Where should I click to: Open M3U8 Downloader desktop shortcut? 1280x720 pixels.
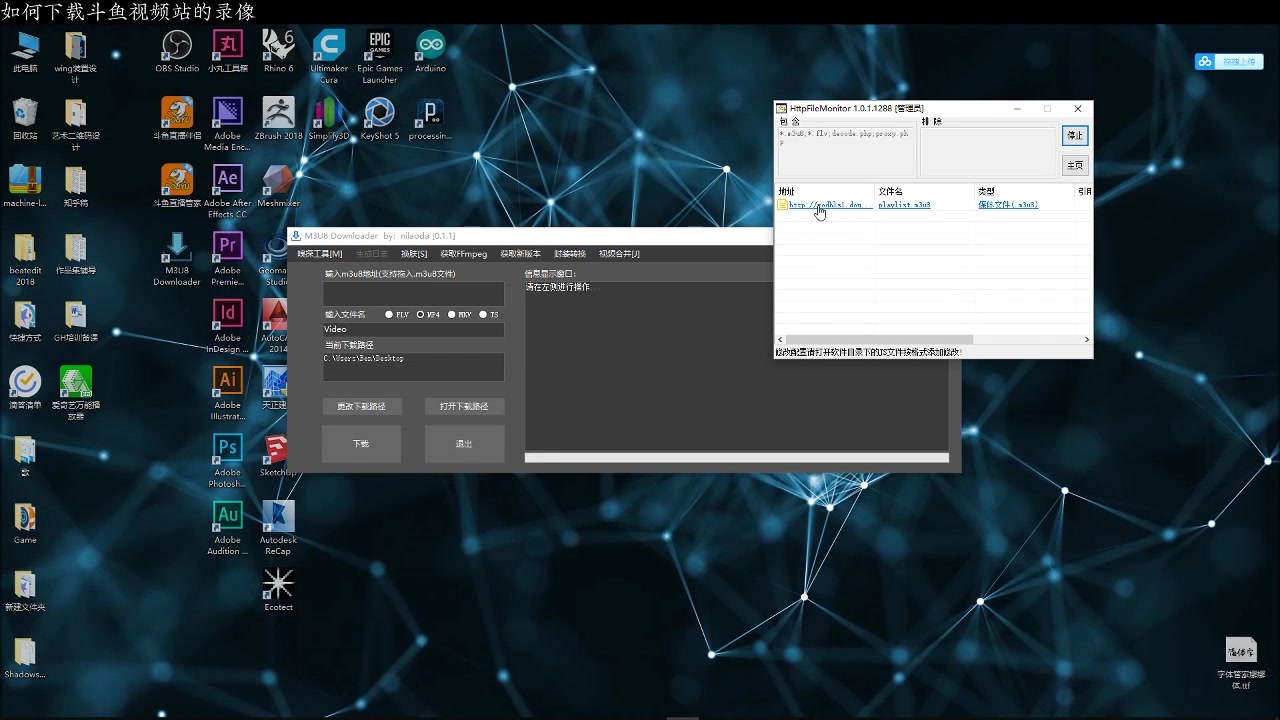point(177,259)
